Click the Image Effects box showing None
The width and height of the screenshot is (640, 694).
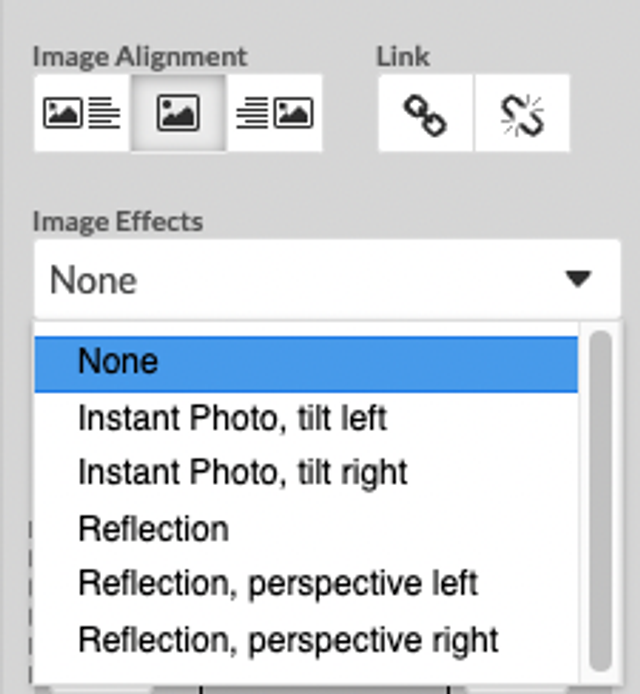(x=328, y=279)
